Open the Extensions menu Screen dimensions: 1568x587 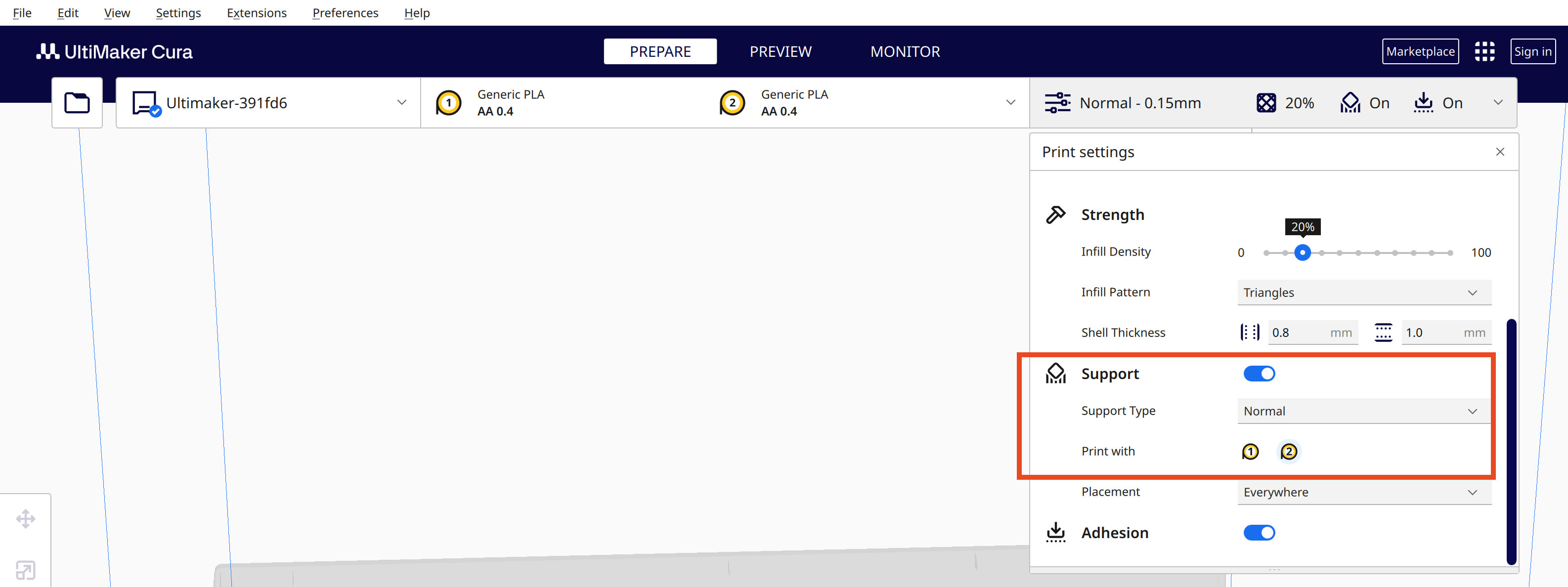coord(256,13)
